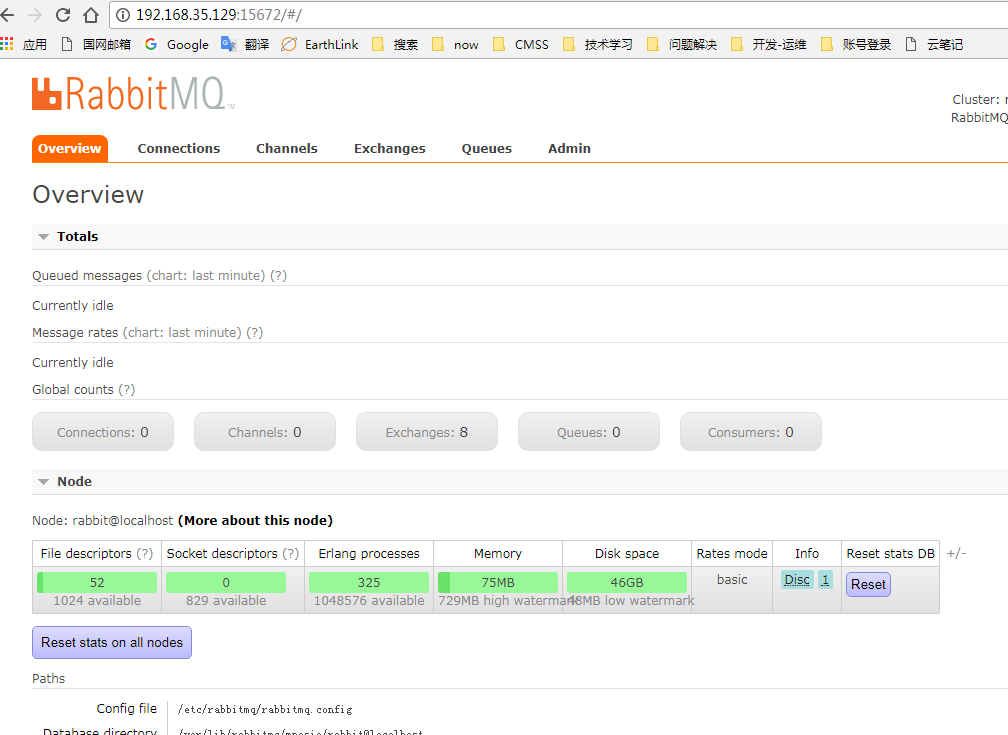Click the browser forward arrow

point(35,15)
